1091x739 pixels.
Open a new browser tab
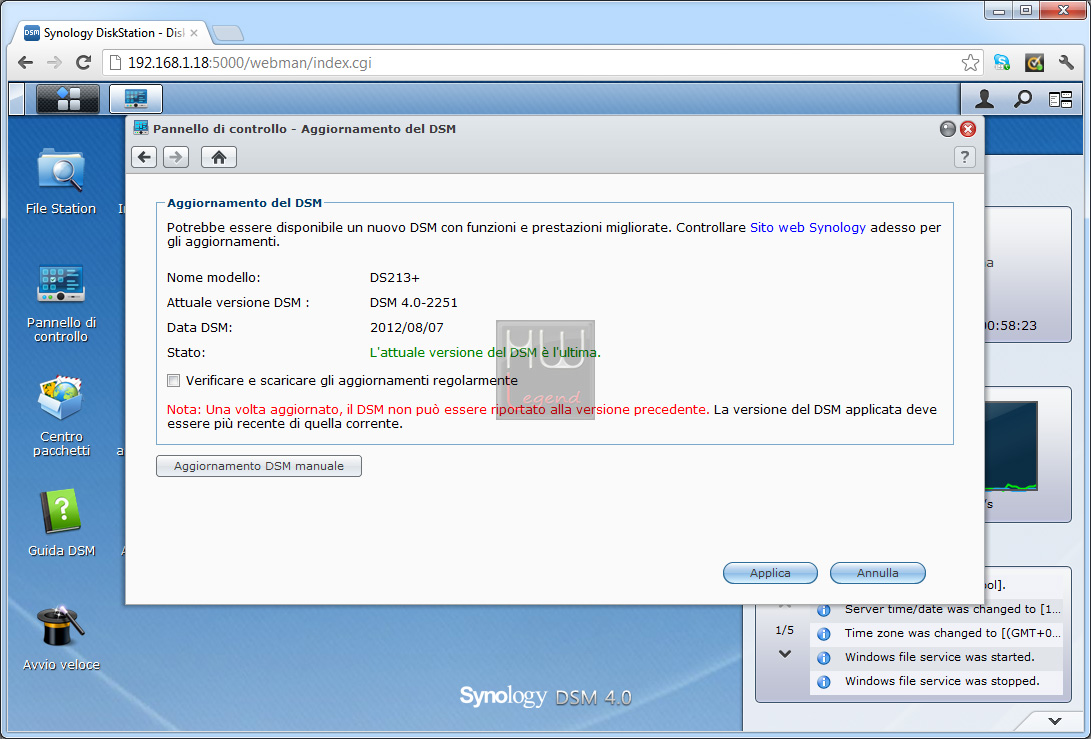point(228,33)
